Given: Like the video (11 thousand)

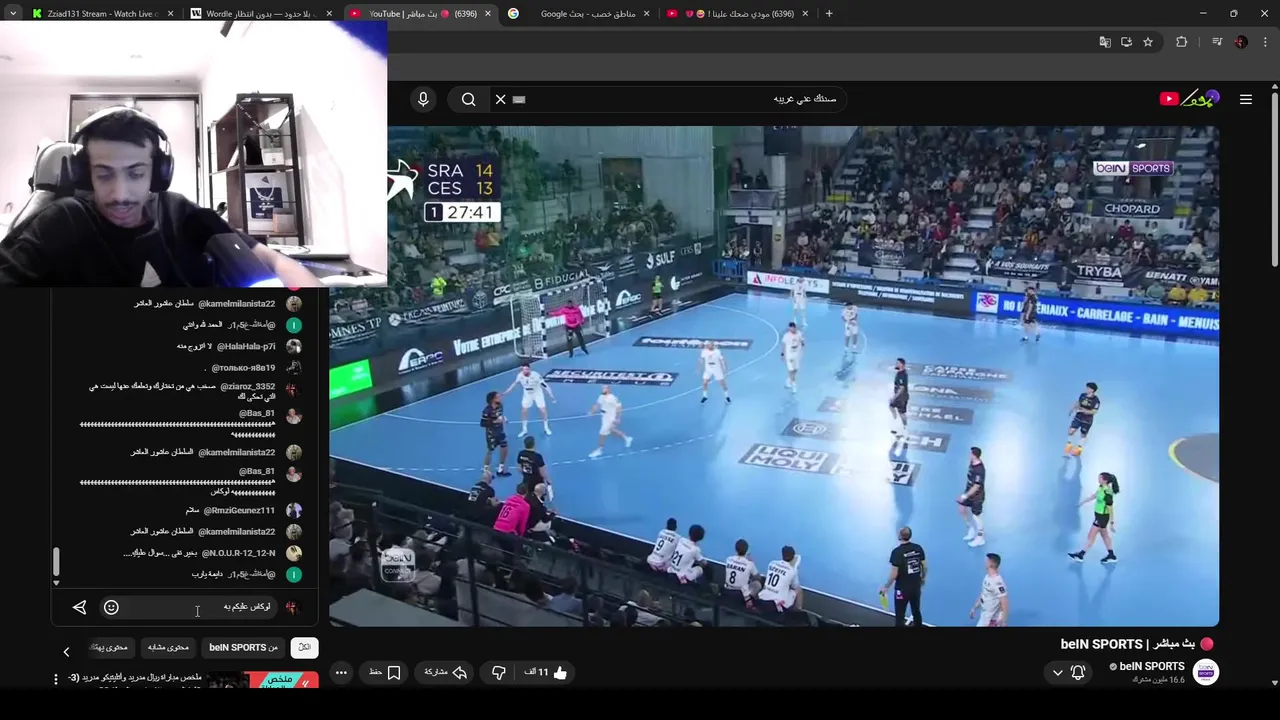Looking at the screenshot, I should pyautogui.click(x=547, y=673).
